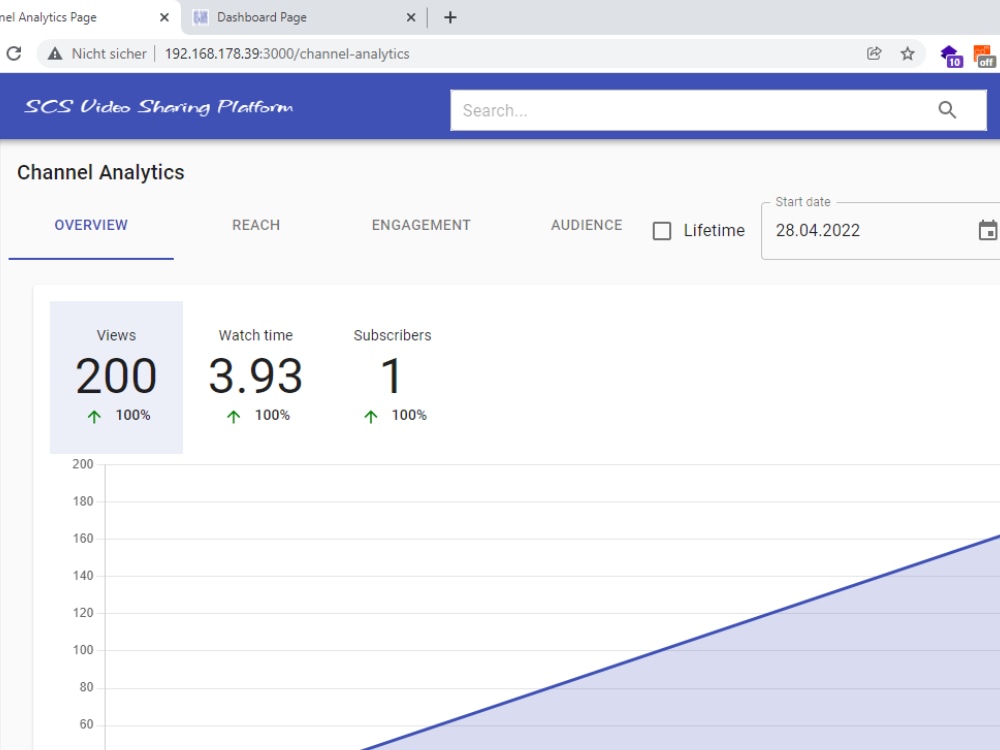
Task: Switch to the Audience tab
Action: 586,225
